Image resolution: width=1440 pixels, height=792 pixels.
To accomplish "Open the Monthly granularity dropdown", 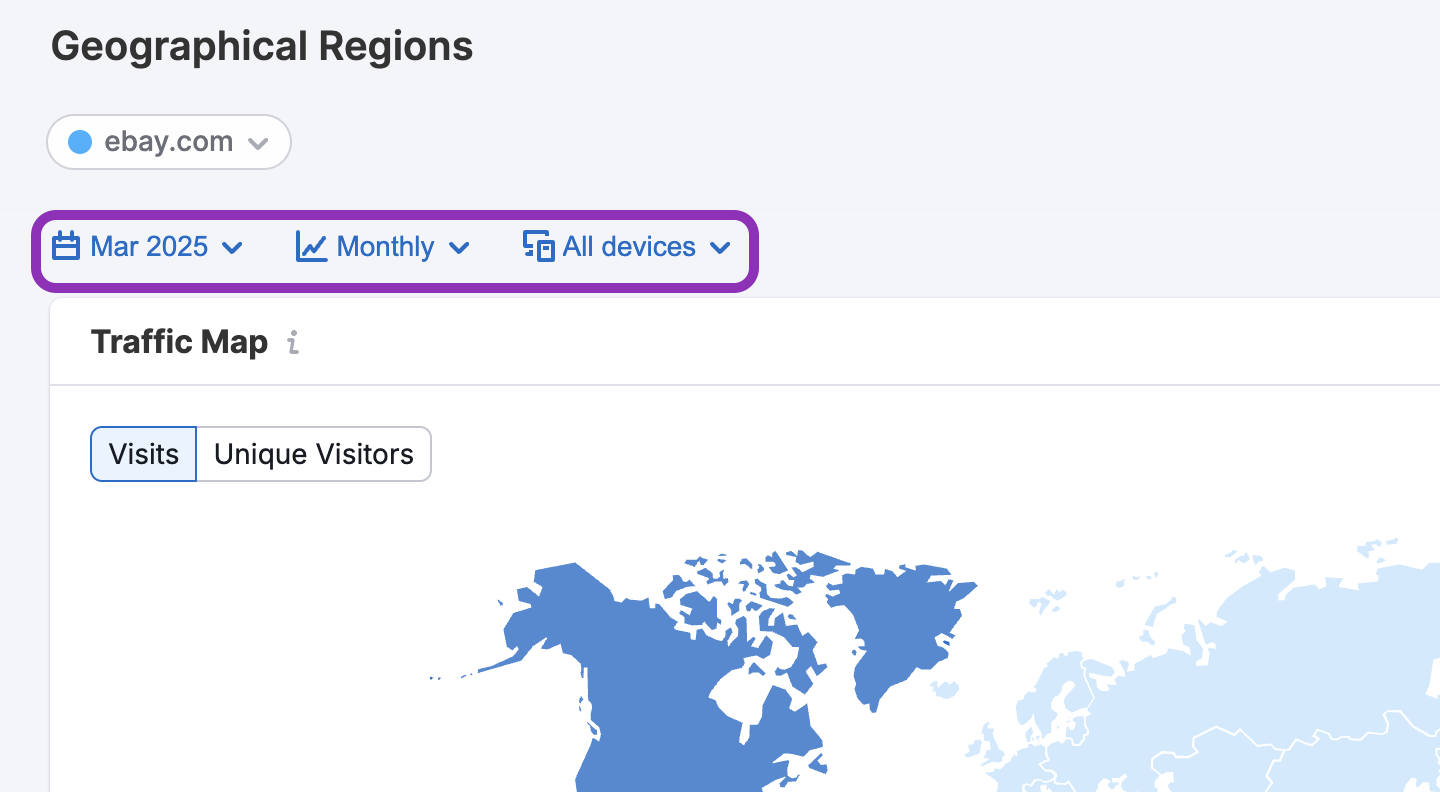I will tap(385, 246).
